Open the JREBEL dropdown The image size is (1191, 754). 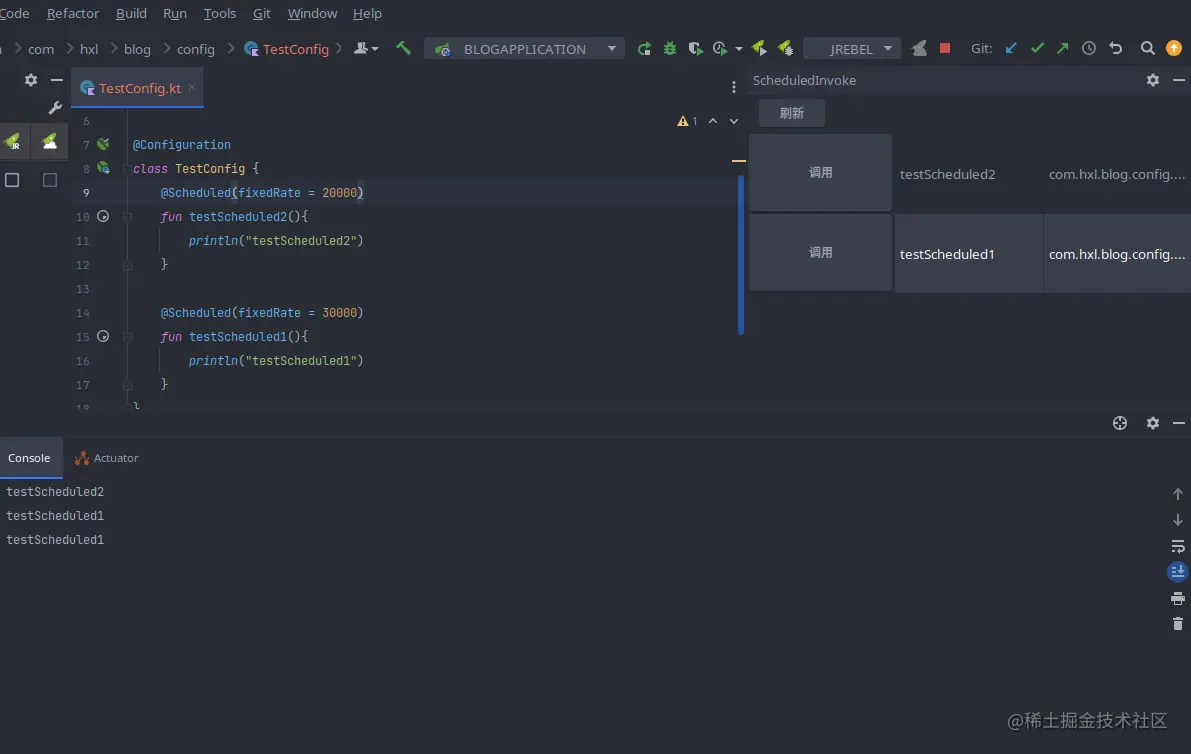click(x=851, y=49)
